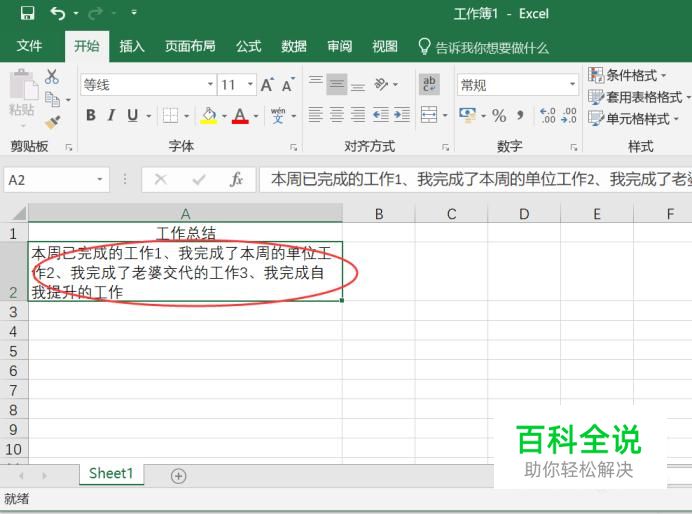Open the font size 11 dropdown
Screen dimensions: 692x514
pyautogui.click(x=250, y=84)
